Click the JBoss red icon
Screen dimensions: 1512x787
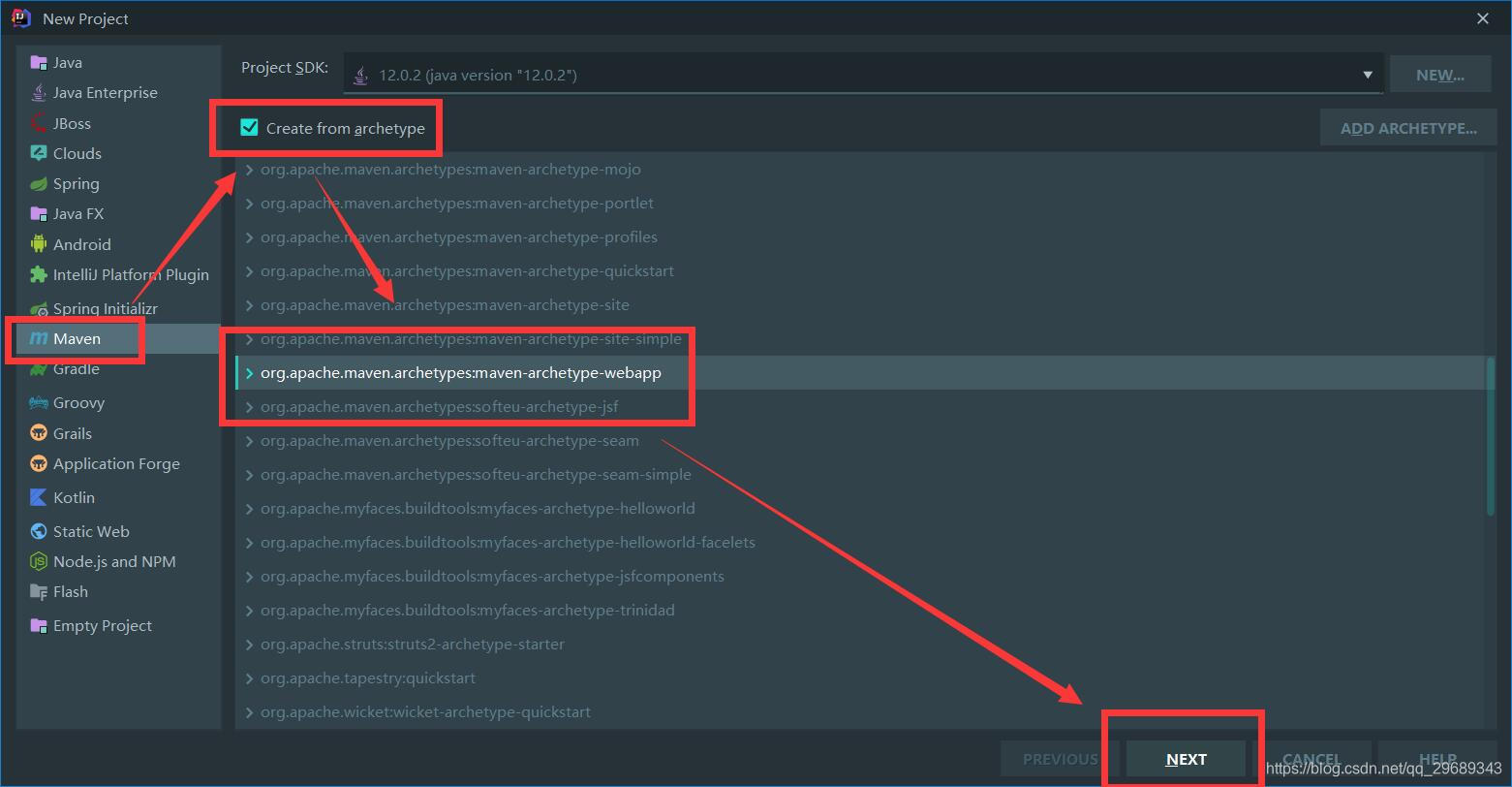[x=39, y=123]
